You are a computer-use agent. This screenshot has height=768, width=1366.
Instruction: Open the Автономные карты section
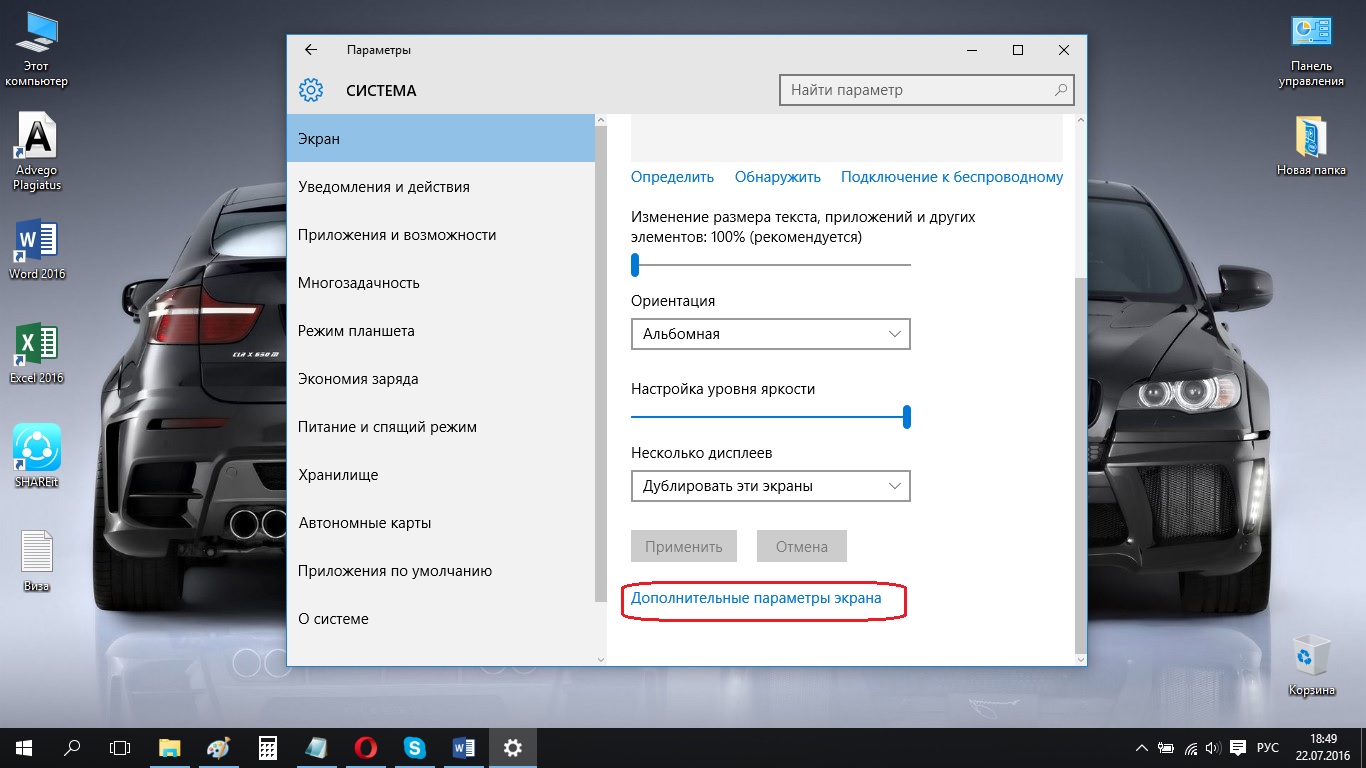coord(441,523)
